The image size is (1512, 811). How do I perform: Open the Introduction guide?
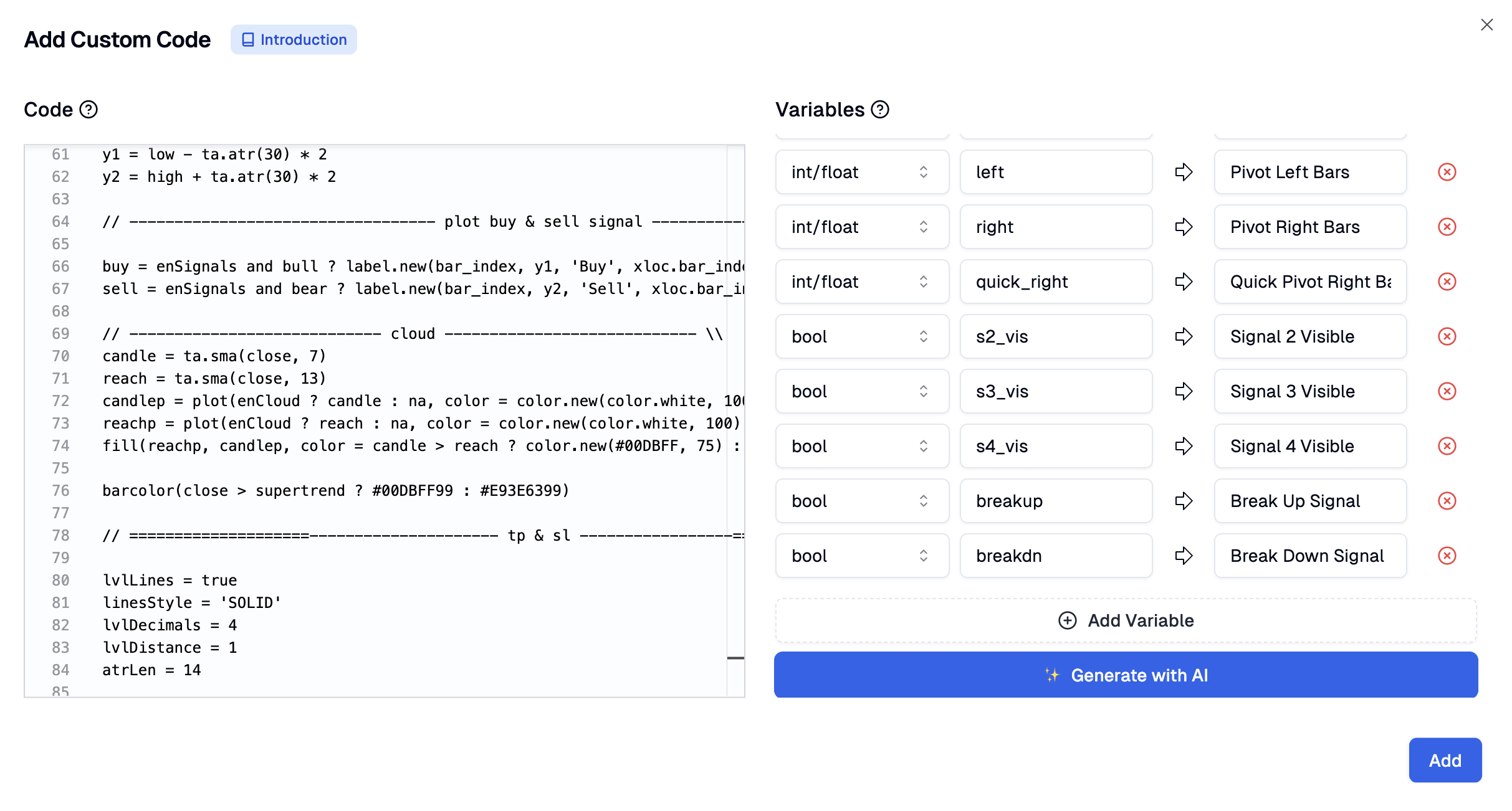click(x=294, y=39)
